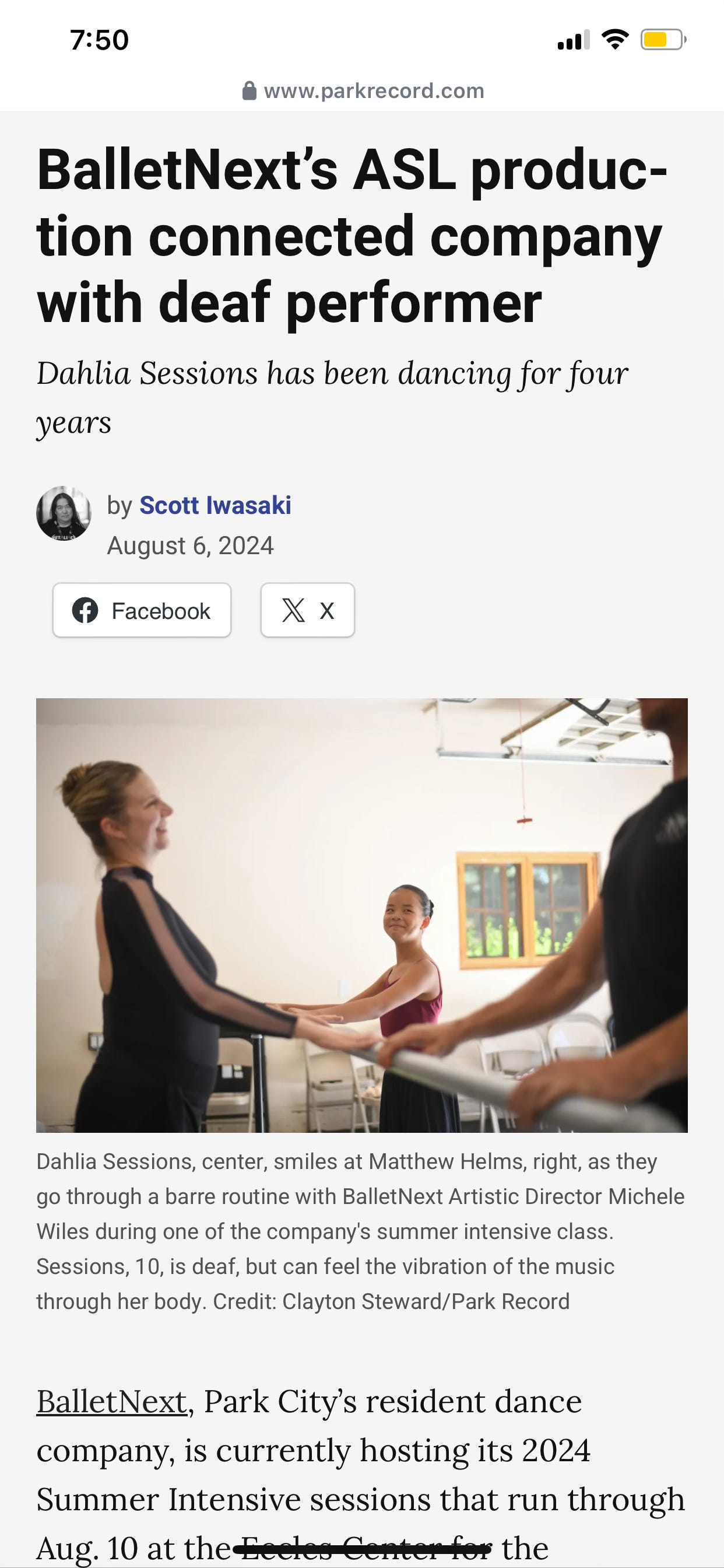Tap the X logo icon
This screenshot has width=724, height=1568.
pyautogui.click(x=293, y=611)
